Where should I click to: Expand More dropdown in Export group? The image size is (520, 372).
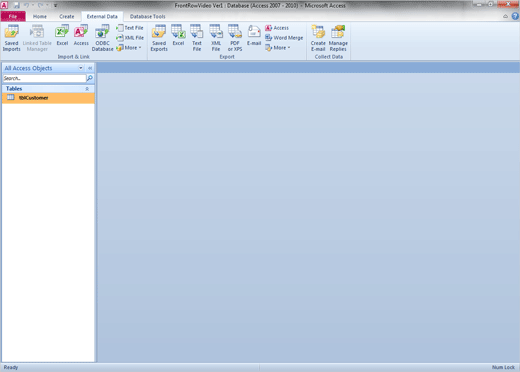pos(278,48)
